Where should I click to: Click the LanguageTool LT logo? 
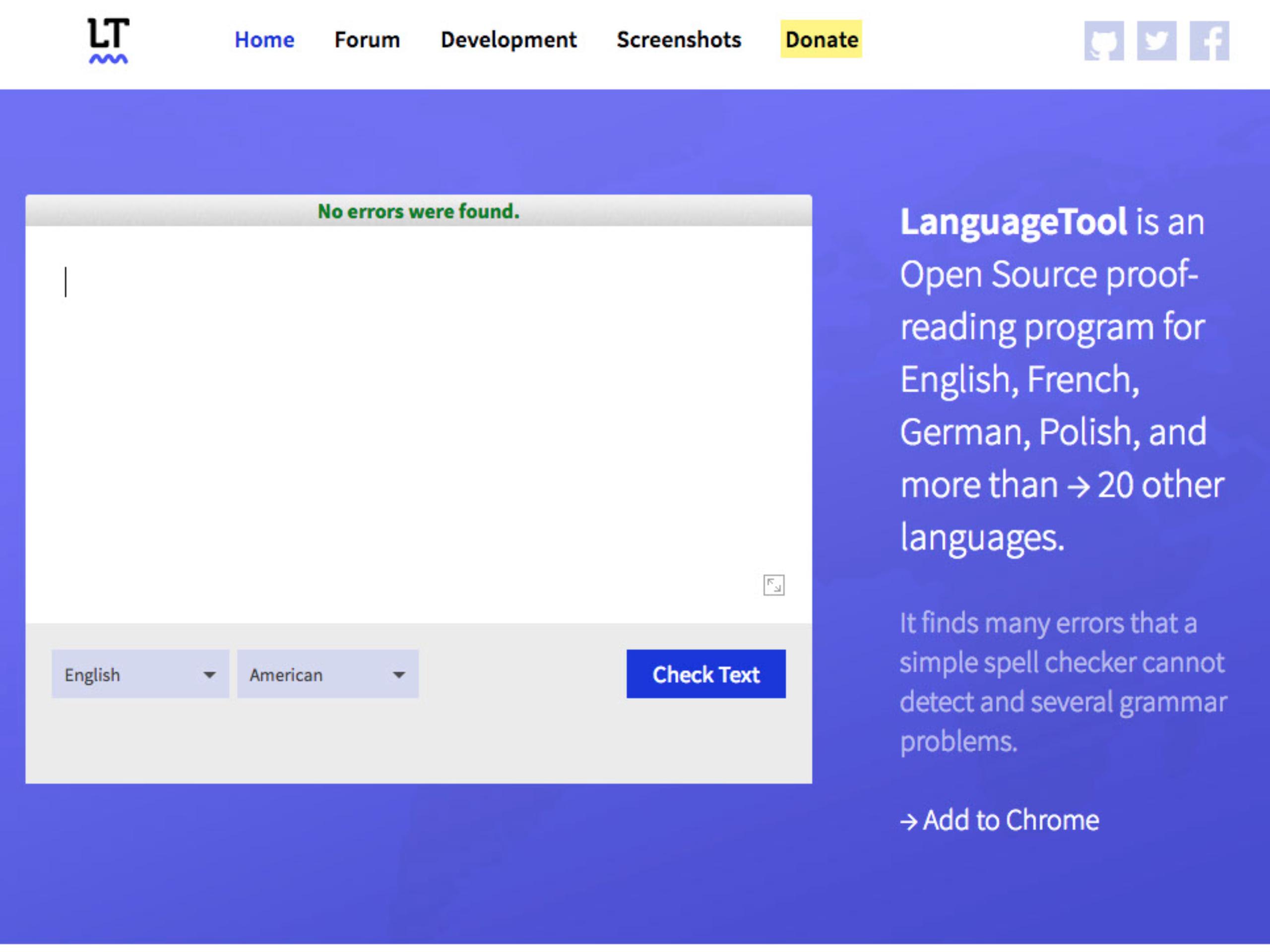(108, 40)
